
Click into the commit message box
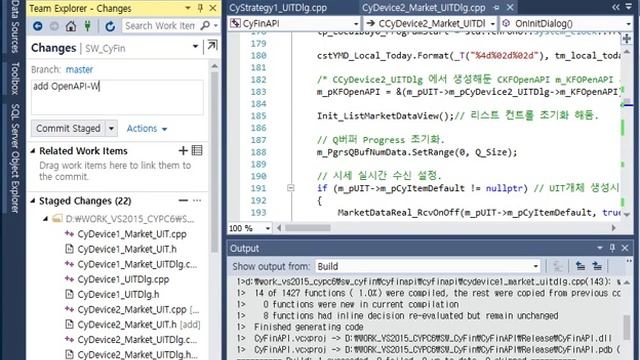pos(117,97)
